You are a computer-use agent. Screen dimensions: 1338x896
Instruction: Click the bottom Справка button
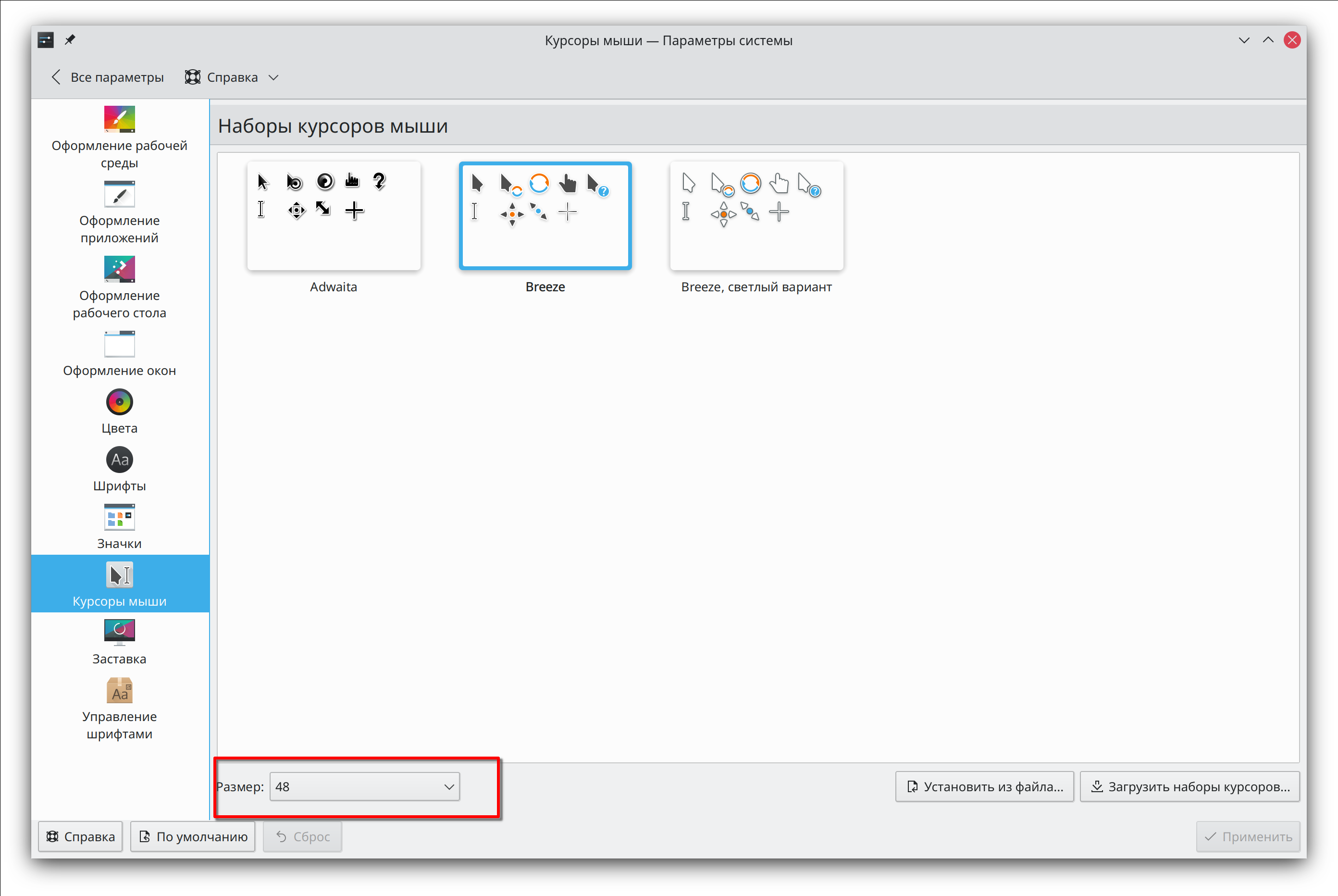coord(80,836)
